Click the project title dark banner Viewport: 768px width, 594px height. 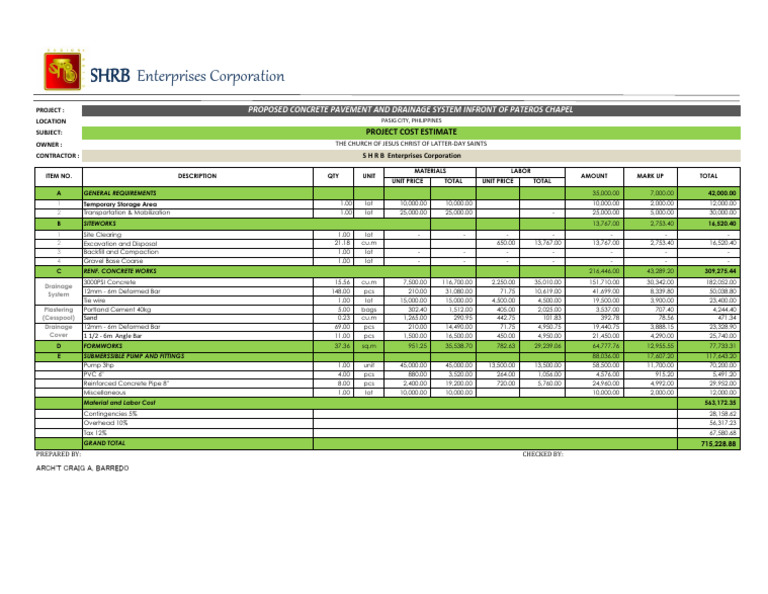[x=410, y=110]
